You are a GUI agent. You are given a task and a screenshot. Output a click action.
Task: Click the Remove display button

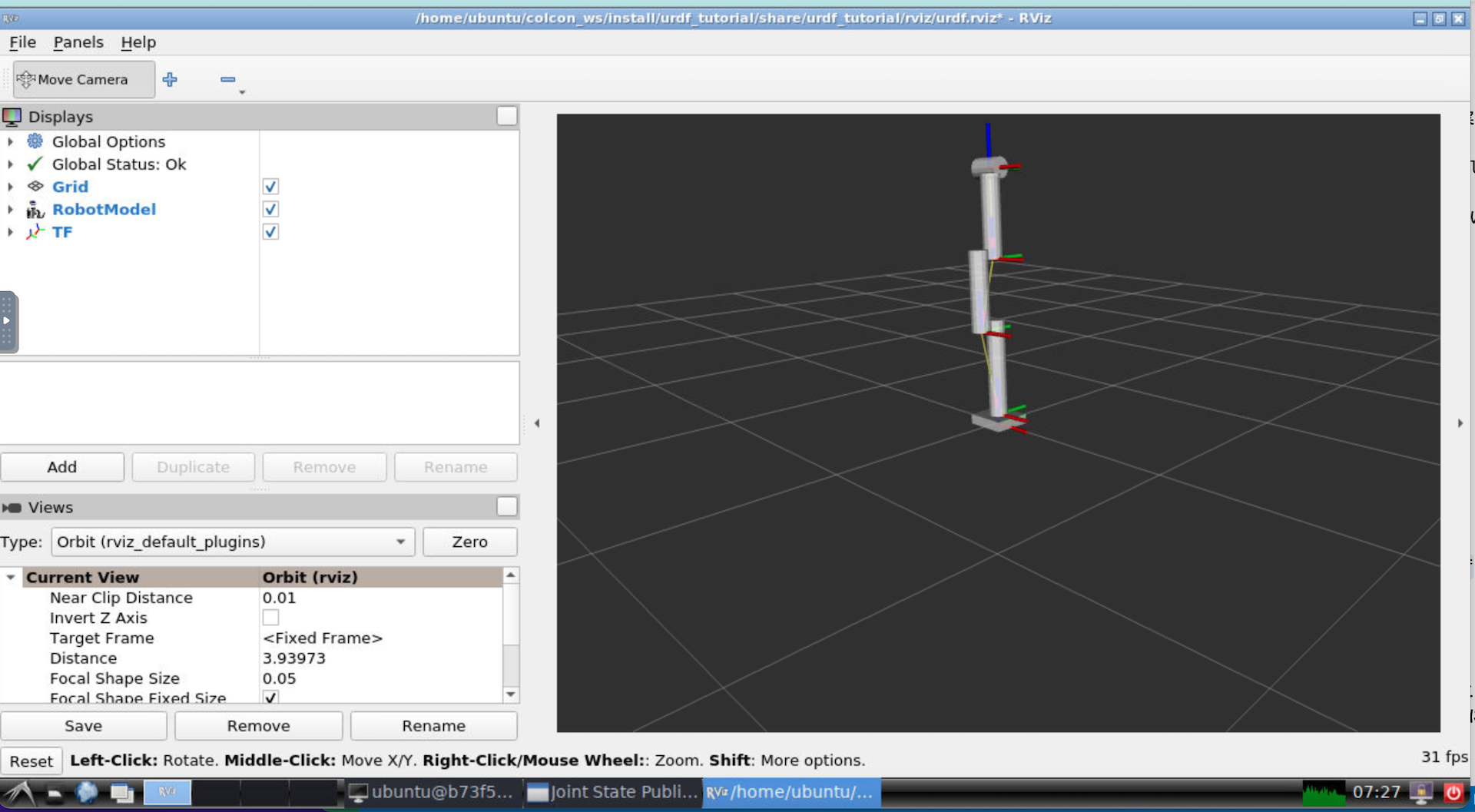[324, 467]
